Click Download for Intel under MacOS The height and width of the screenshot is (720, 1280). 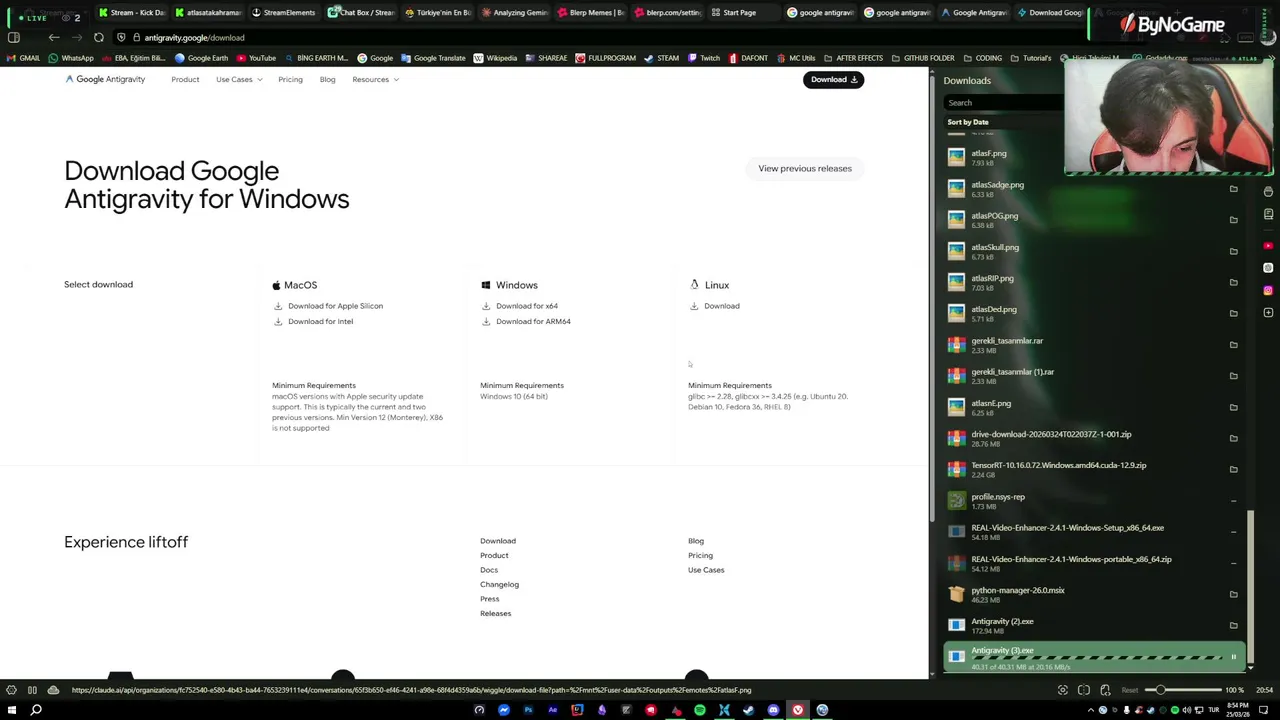(x=313, y=321)
